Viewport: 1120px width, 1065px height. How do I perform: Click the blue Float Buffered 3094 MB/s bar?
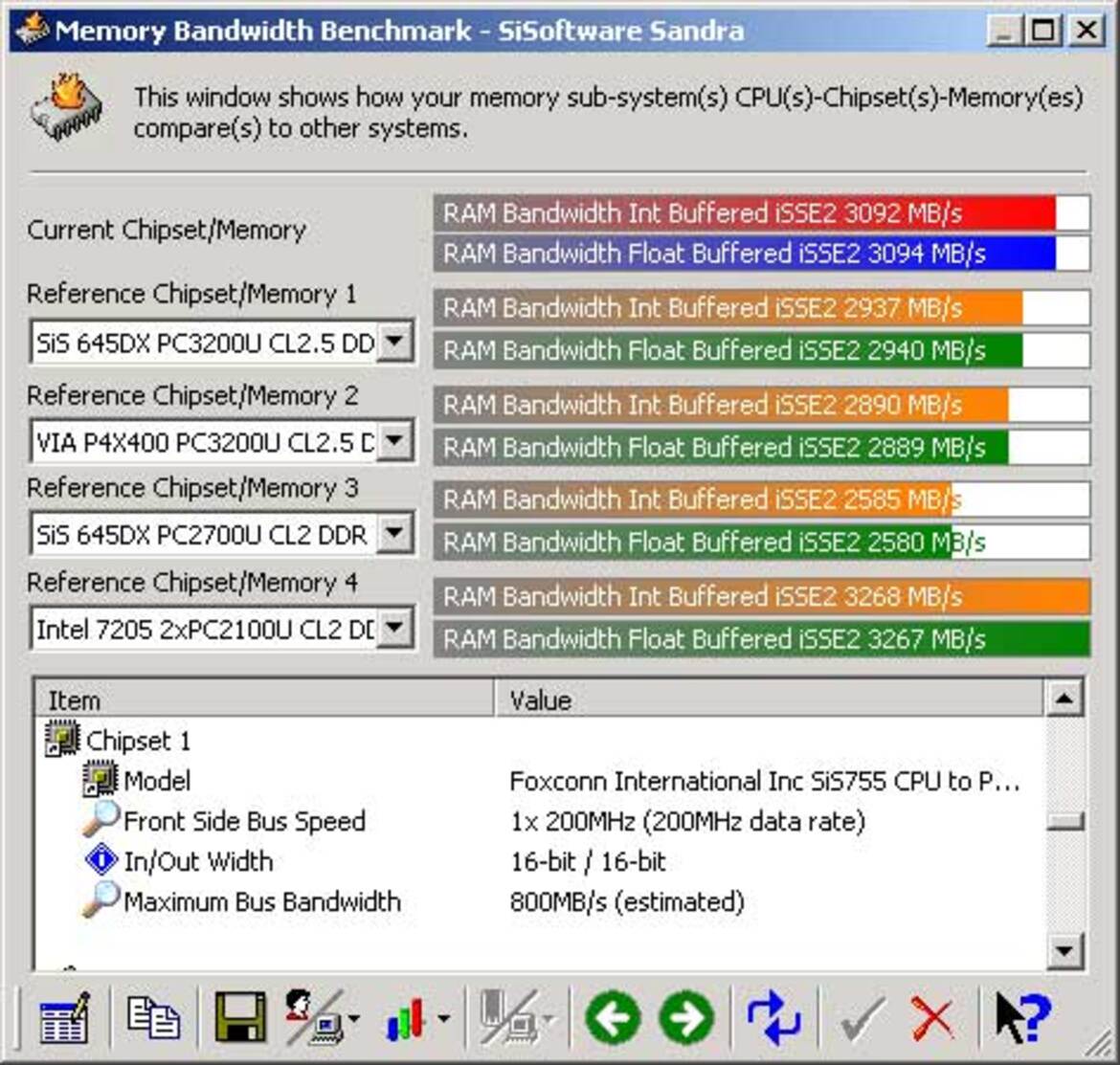click(761, 254)
